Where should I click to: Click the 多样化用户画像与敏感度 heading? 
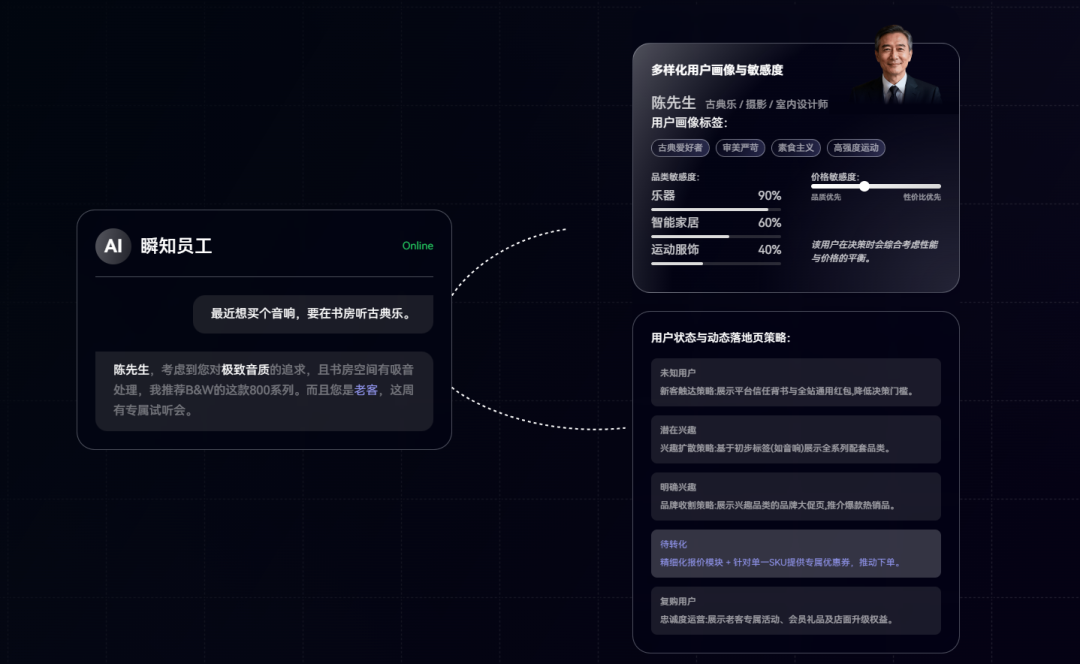coord(717,70)
